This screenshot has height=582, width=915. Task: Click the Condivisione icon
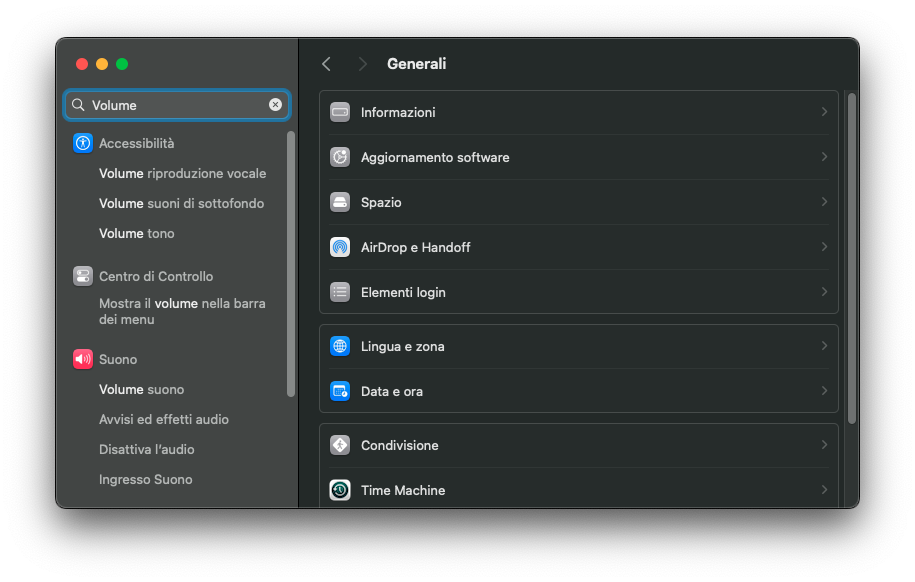tap(340, 445)
